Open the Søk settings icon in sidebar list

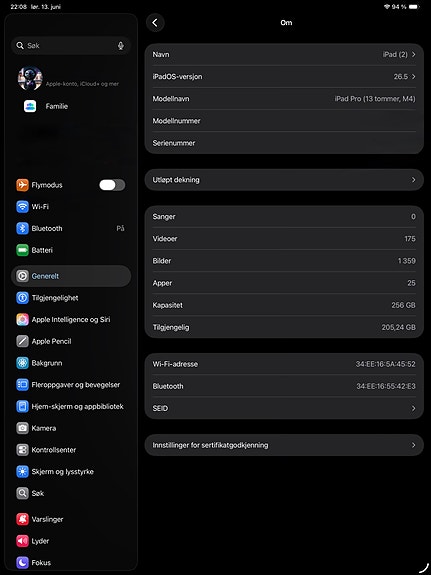tap(22, 493)
